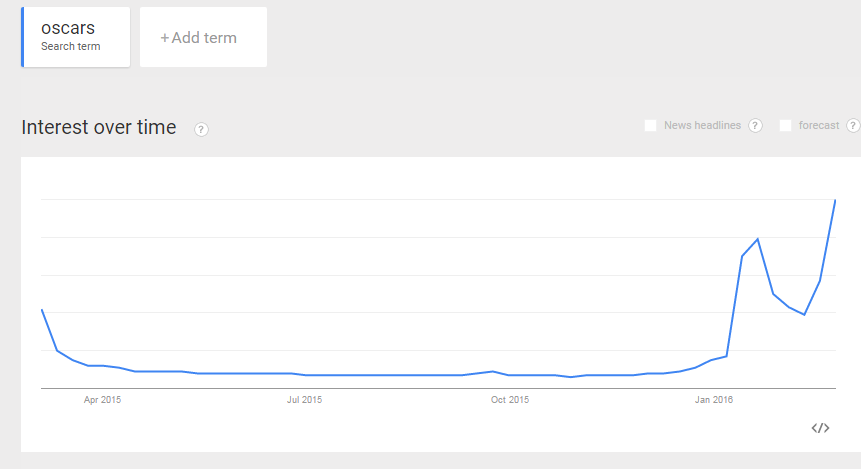
Task: Click help icon next to forecast
Action: point(853,126)
